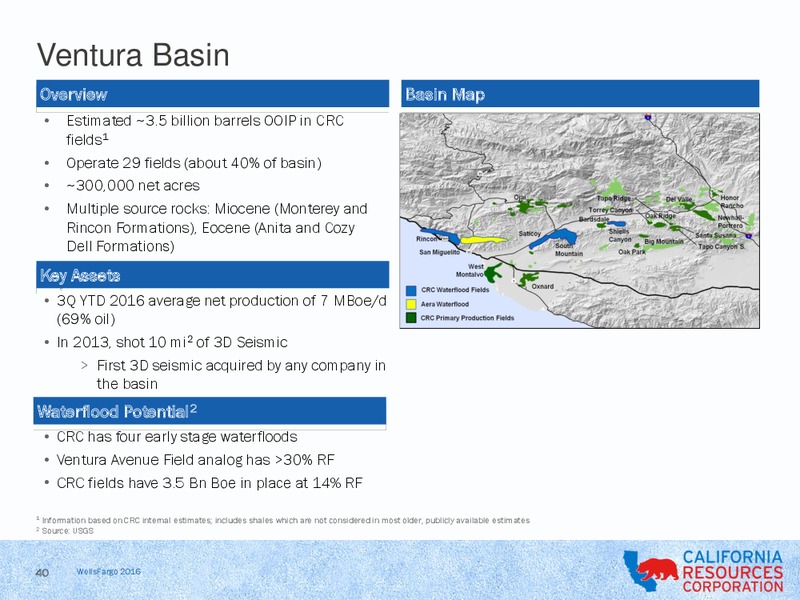This screenshot has height=600, width=800.
Task: Click the 'CALIFORNIA RESOURCES CORPORATION' logo text
Action: coord(732,571)
